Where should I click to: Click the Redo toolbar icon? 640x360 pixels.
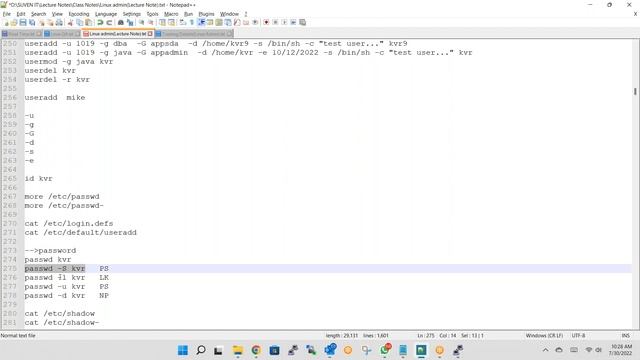[x=109, y=22]
